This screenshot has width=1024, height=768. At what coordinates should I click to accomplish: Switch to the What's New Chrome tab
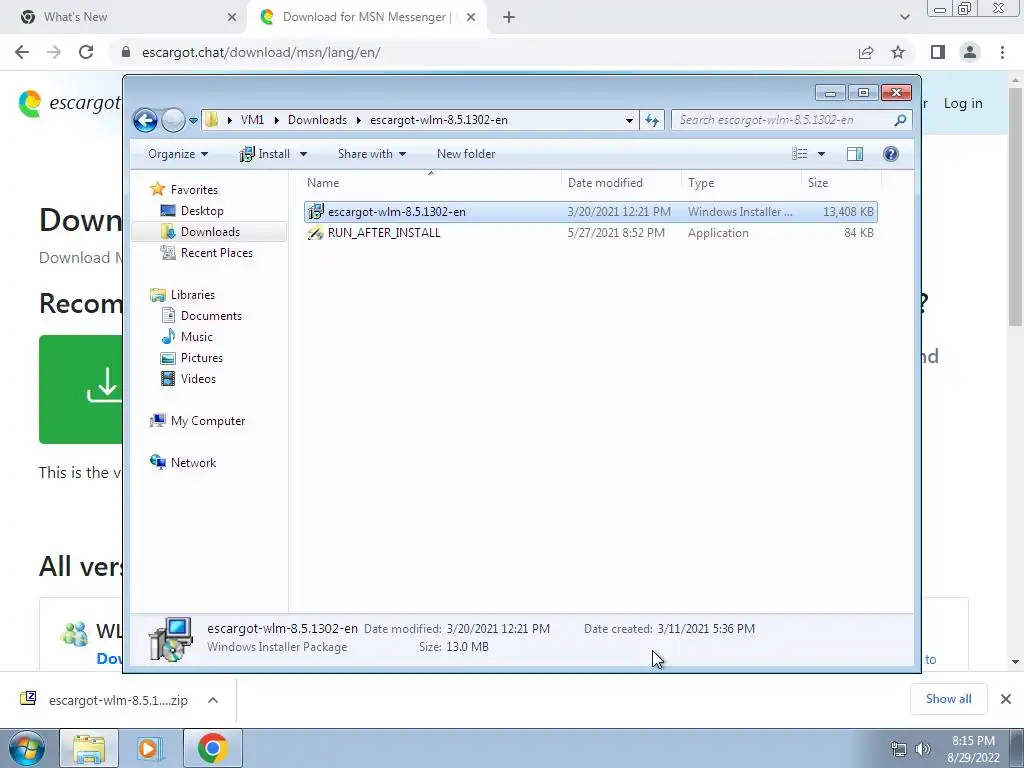pyautogui.click(x=123, y=17)
